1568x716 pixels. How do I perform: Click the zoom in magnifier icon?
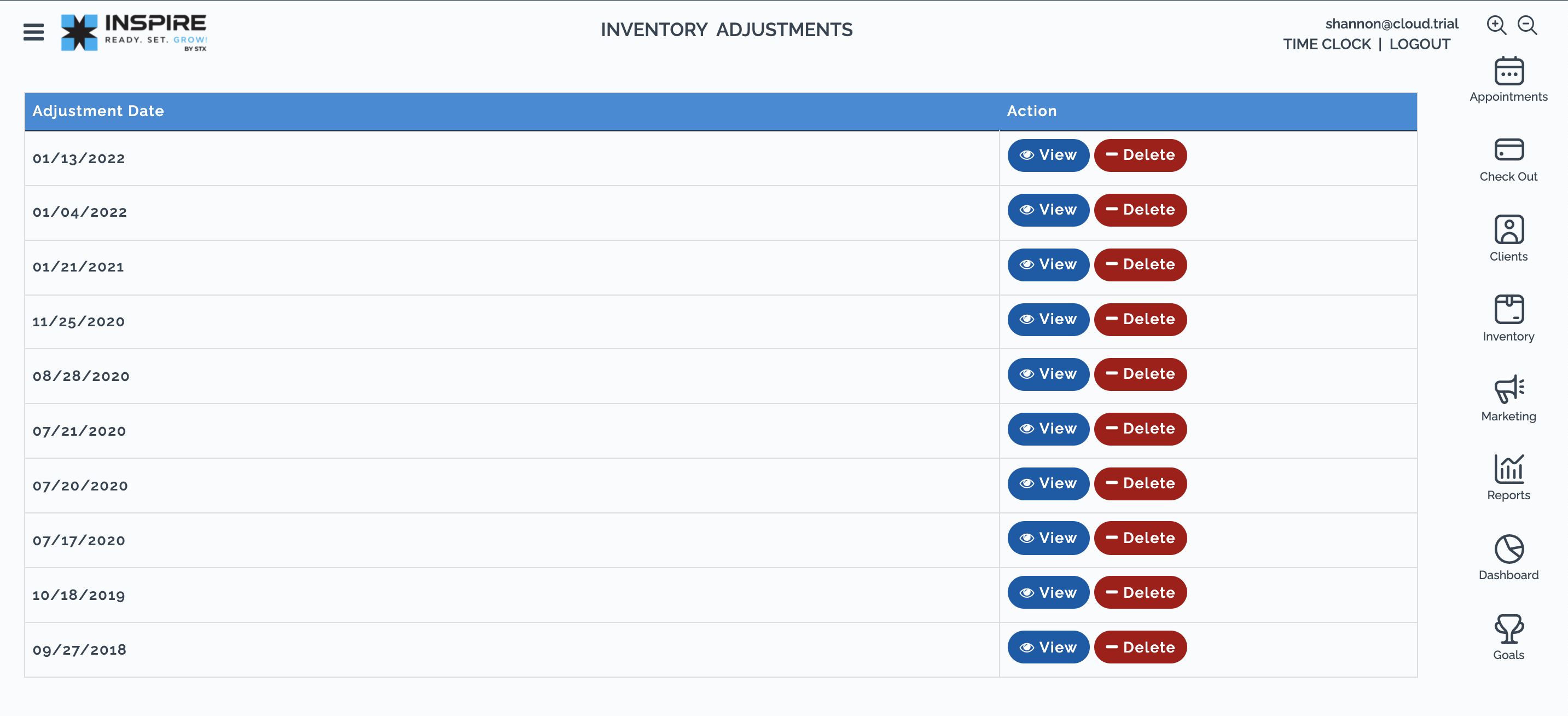[x=1496, y=26]
